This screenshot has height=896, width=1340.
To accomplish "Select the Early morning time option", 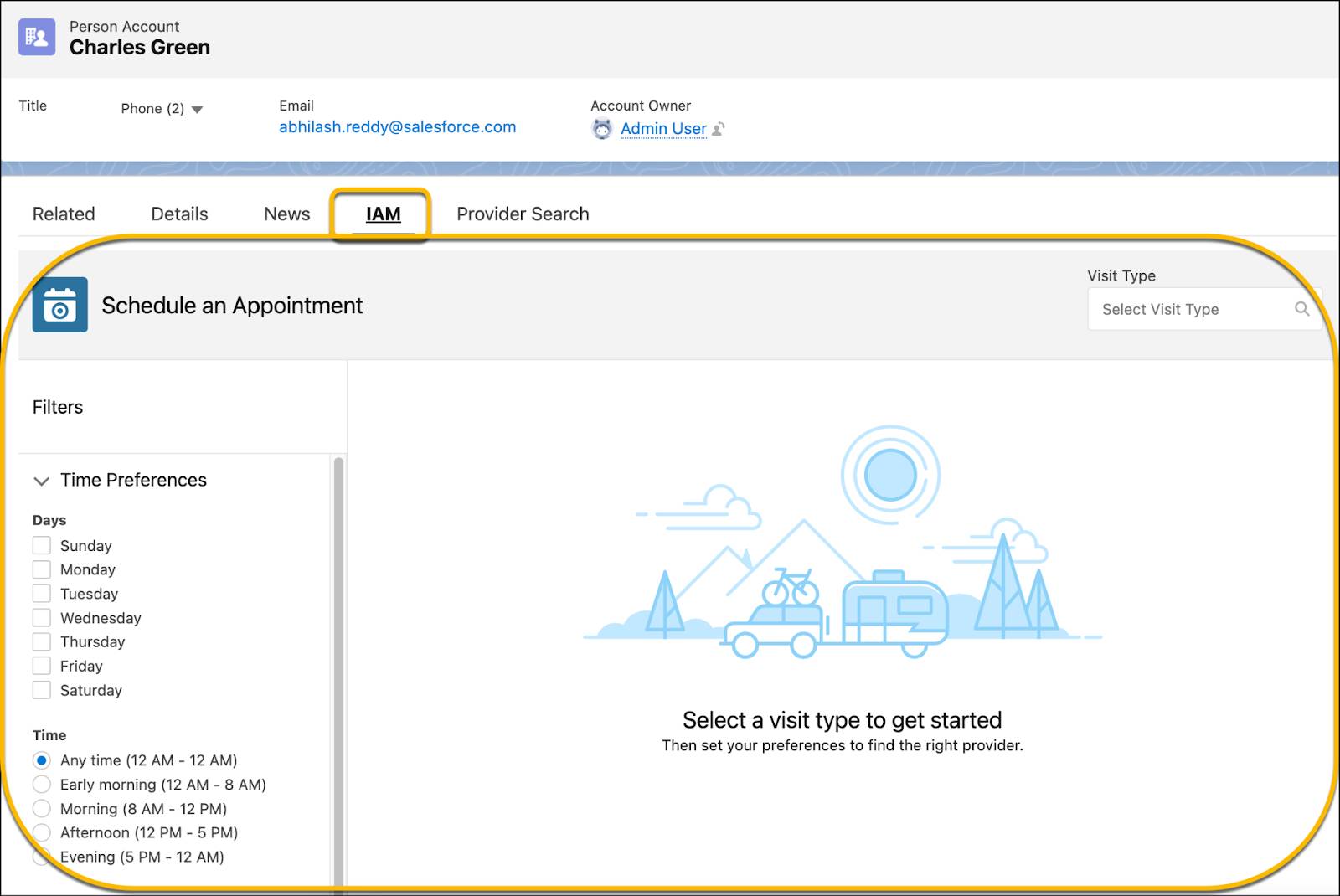I will pos(42,785).
